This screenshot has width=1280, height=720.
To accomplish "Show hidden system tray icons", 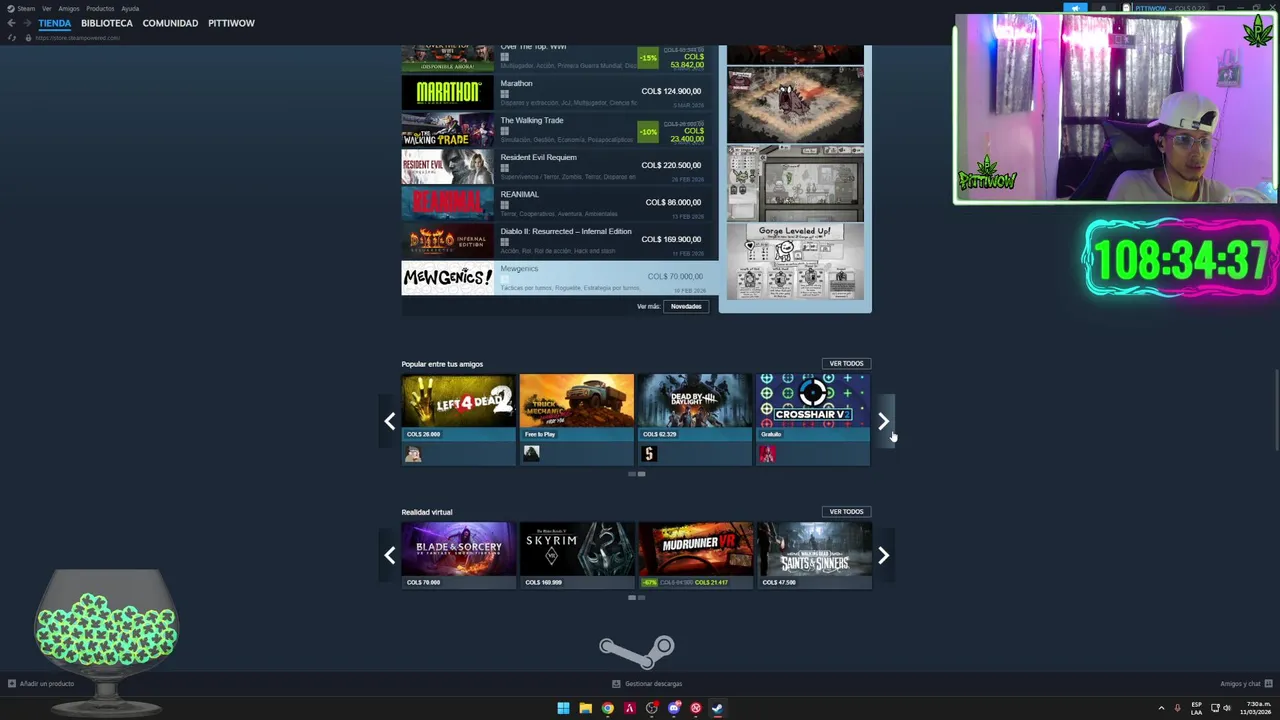I will (x=1162, y=708).
